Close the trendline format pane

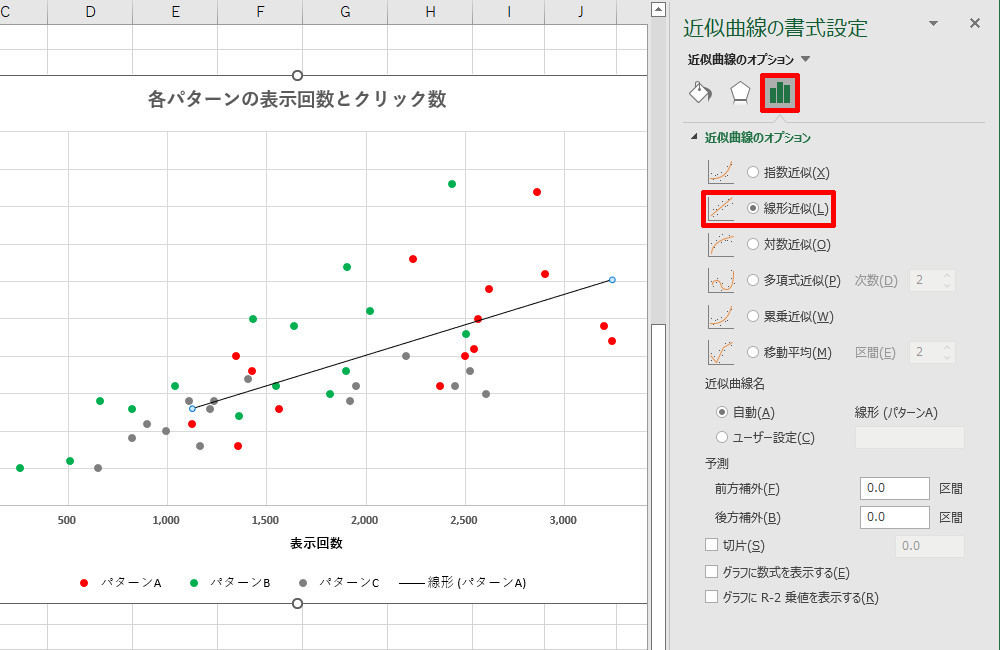tap(974, 24)
